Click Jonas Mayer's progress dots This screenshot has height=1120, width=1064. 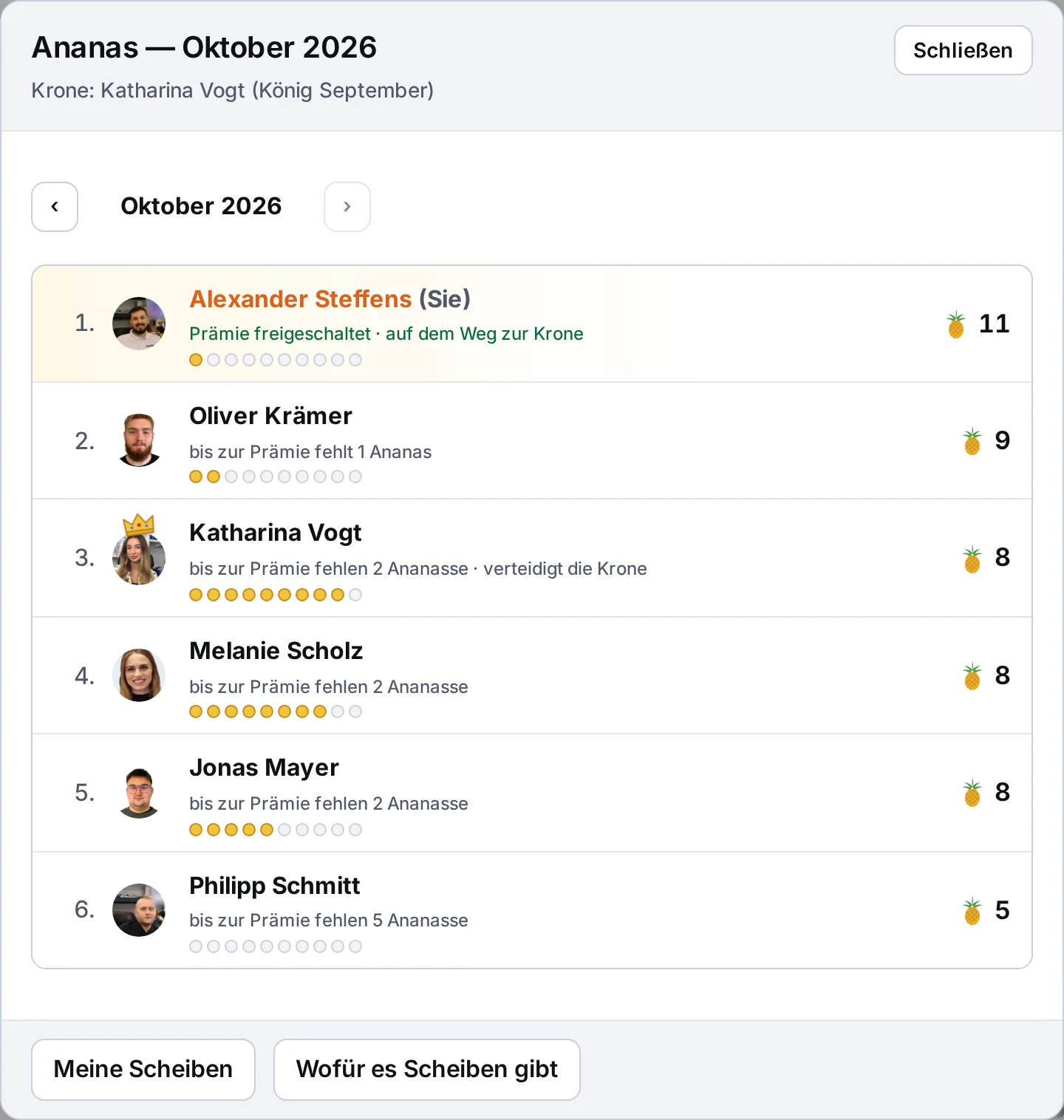coord(276,830)
